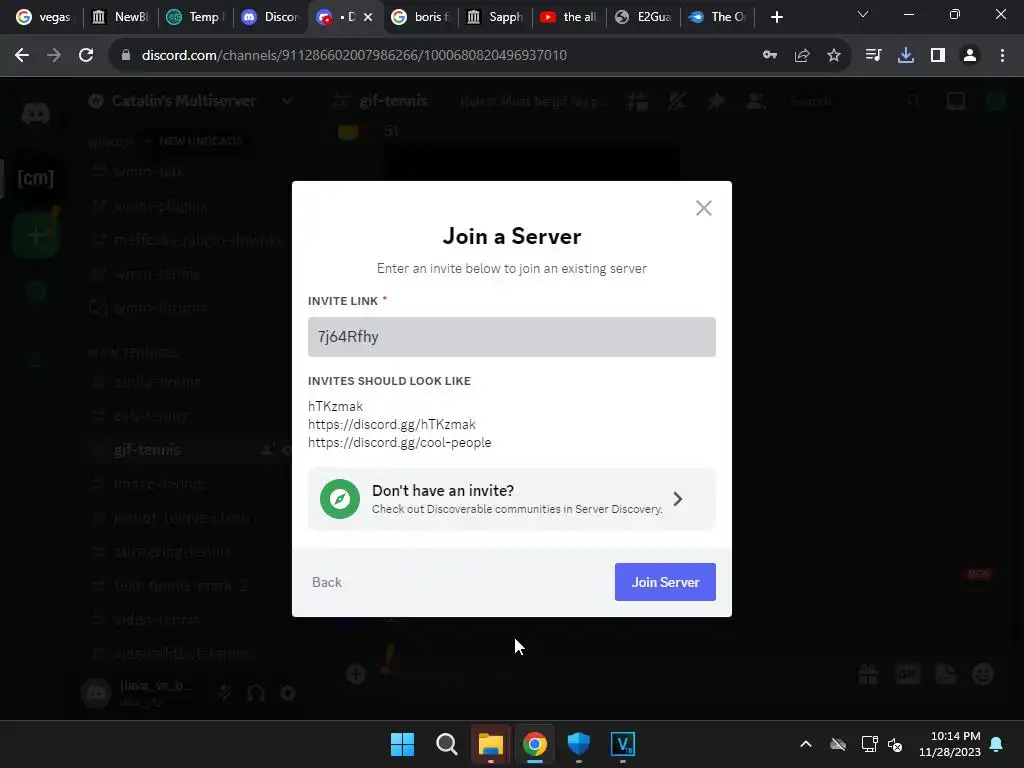This screenshot has height=768, width=1024.
Task: Close the active Discord browser tab
Action: 368,17
